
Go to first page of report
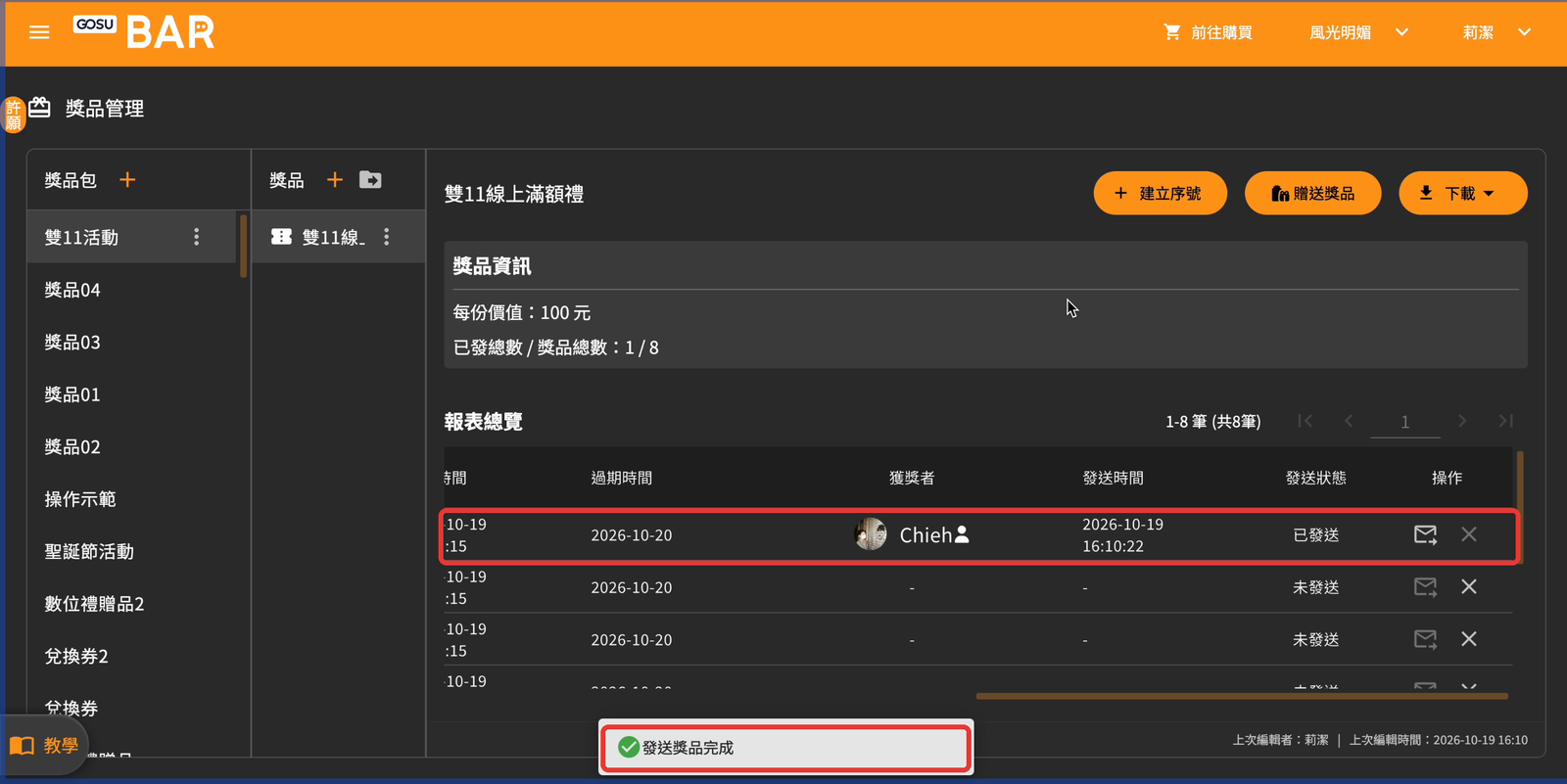click(1305, 421)
